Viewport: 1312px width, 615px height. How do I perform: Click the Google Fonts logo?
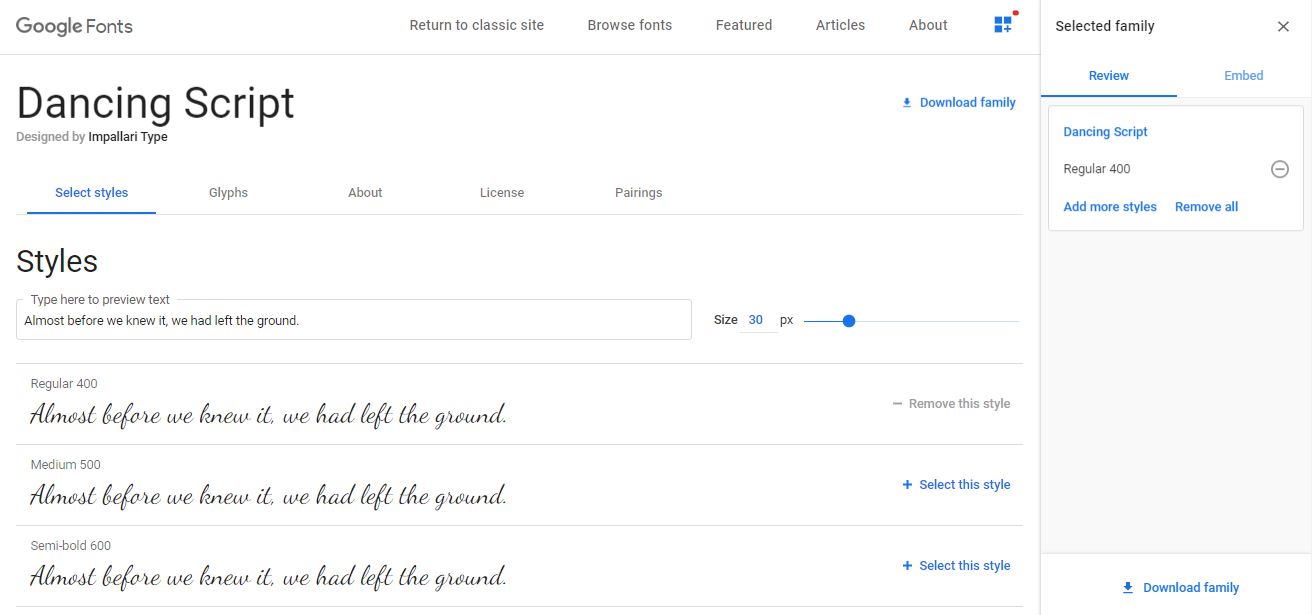pyautogui.click(x=74, y=26)
